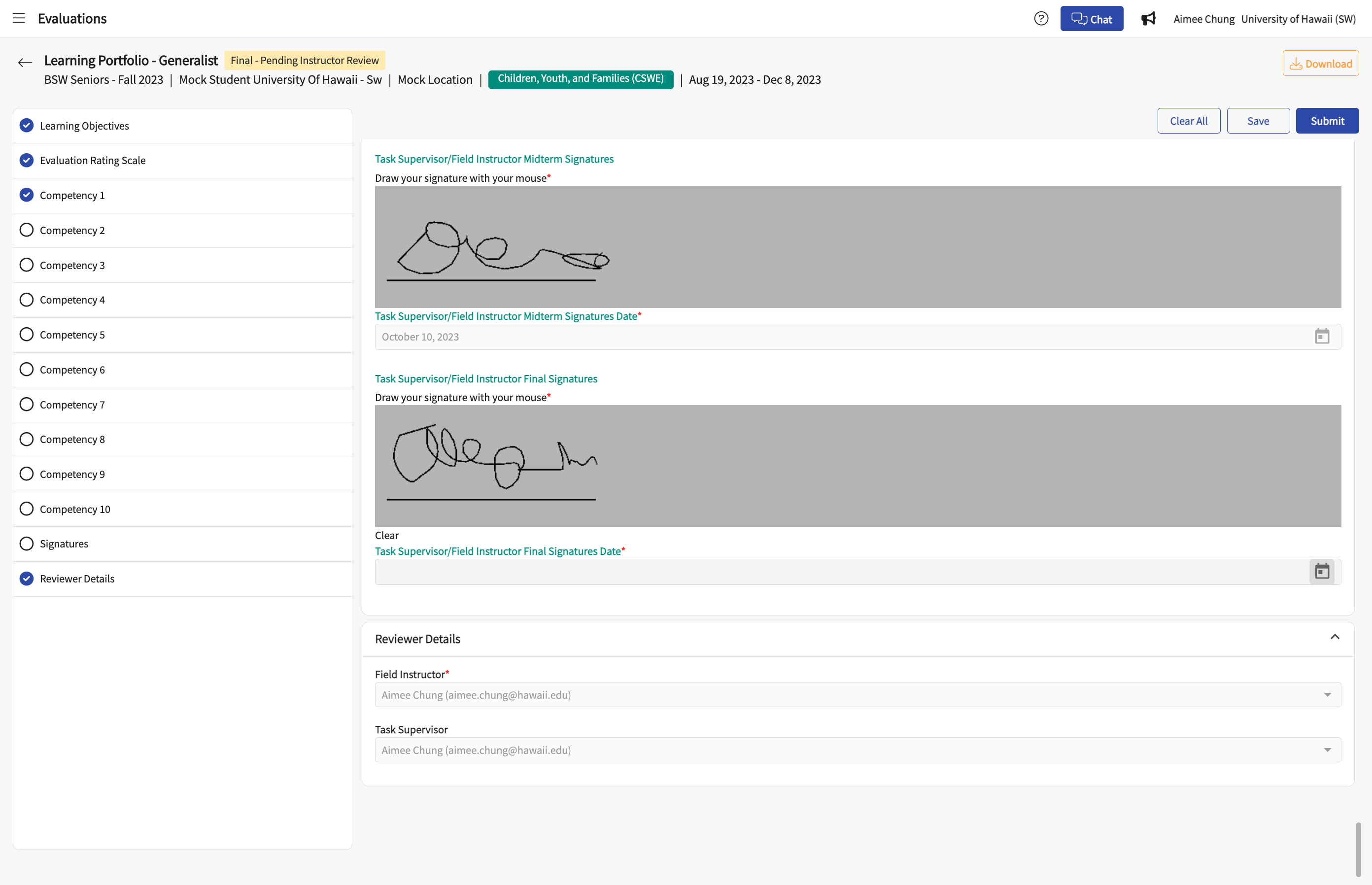Open the hamburger navigation menu
This screenshot has width=1372, height=885.
(19, 18)
